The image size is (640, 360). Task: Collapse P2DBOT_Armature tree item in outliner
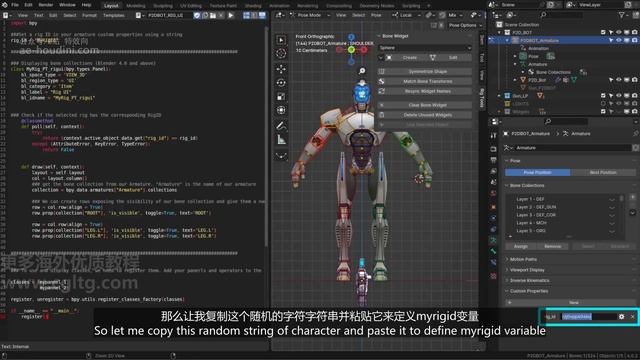(507, 40)
